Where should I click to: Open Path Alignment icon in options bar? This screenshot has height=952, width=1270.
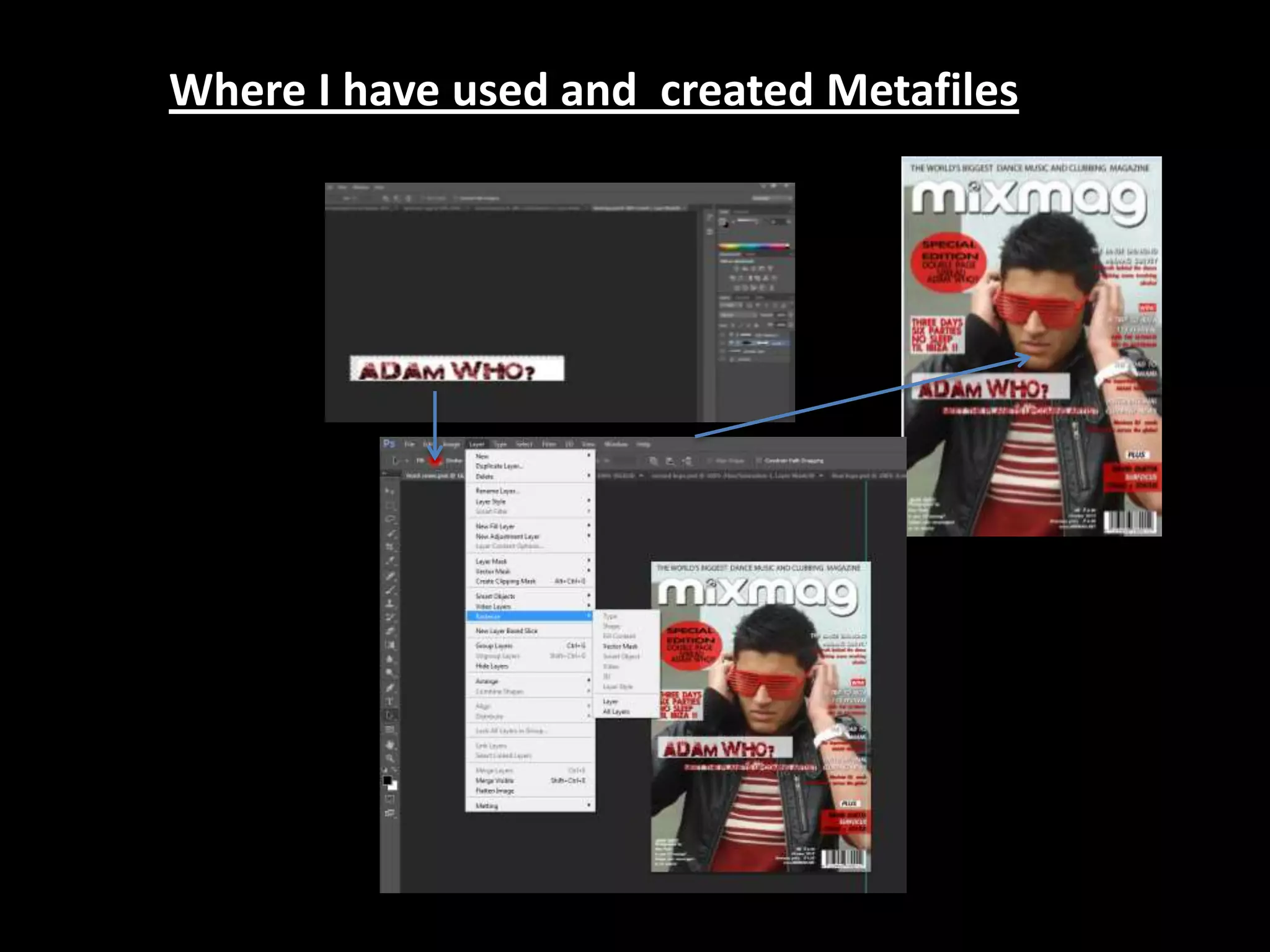[x=670, y=461]
